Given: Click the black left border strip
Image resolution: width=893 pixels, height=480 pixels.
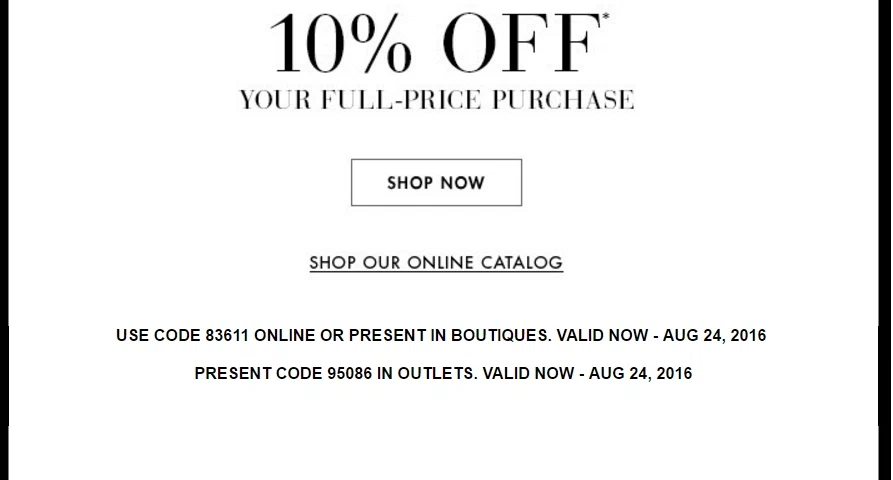Looking at the screenshot, I should tap(4, 240).
